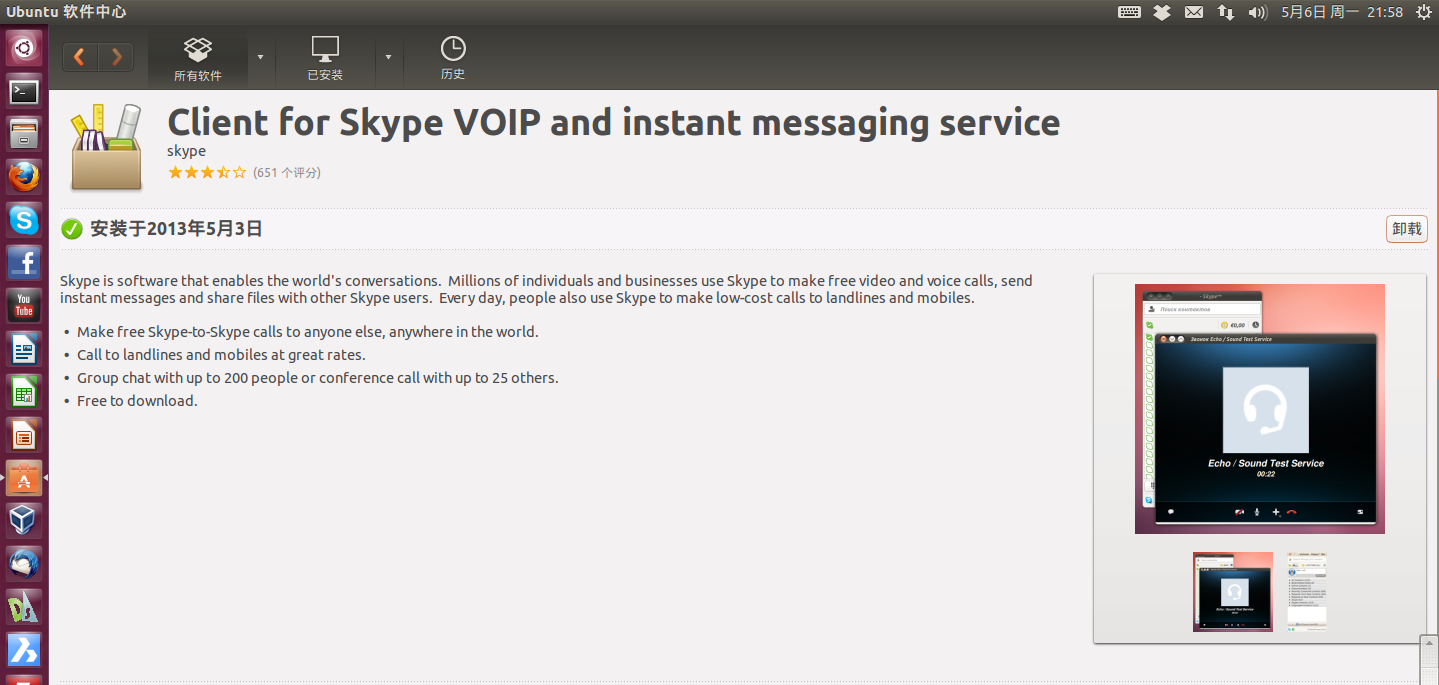This screenshot has width=1439, height=685.
Task: Click the Ubuntu Software Center dock icon
Action: click(x=24, y=478)
